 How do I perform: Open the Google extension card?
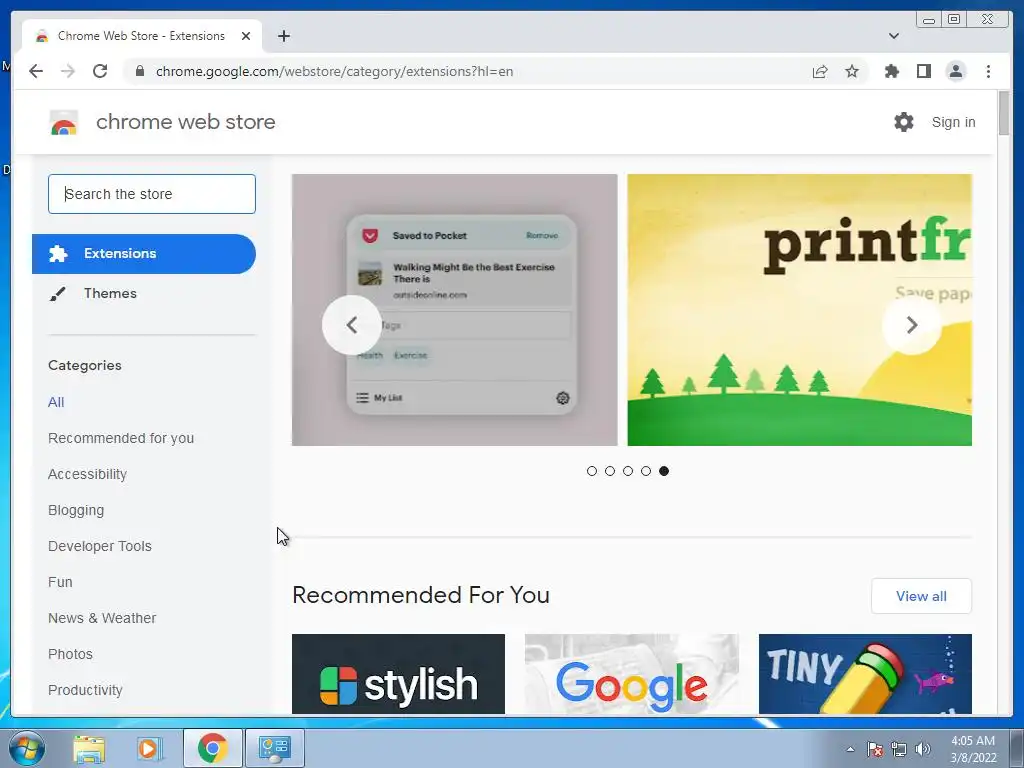pyautogui.click(x=632, y=674)
